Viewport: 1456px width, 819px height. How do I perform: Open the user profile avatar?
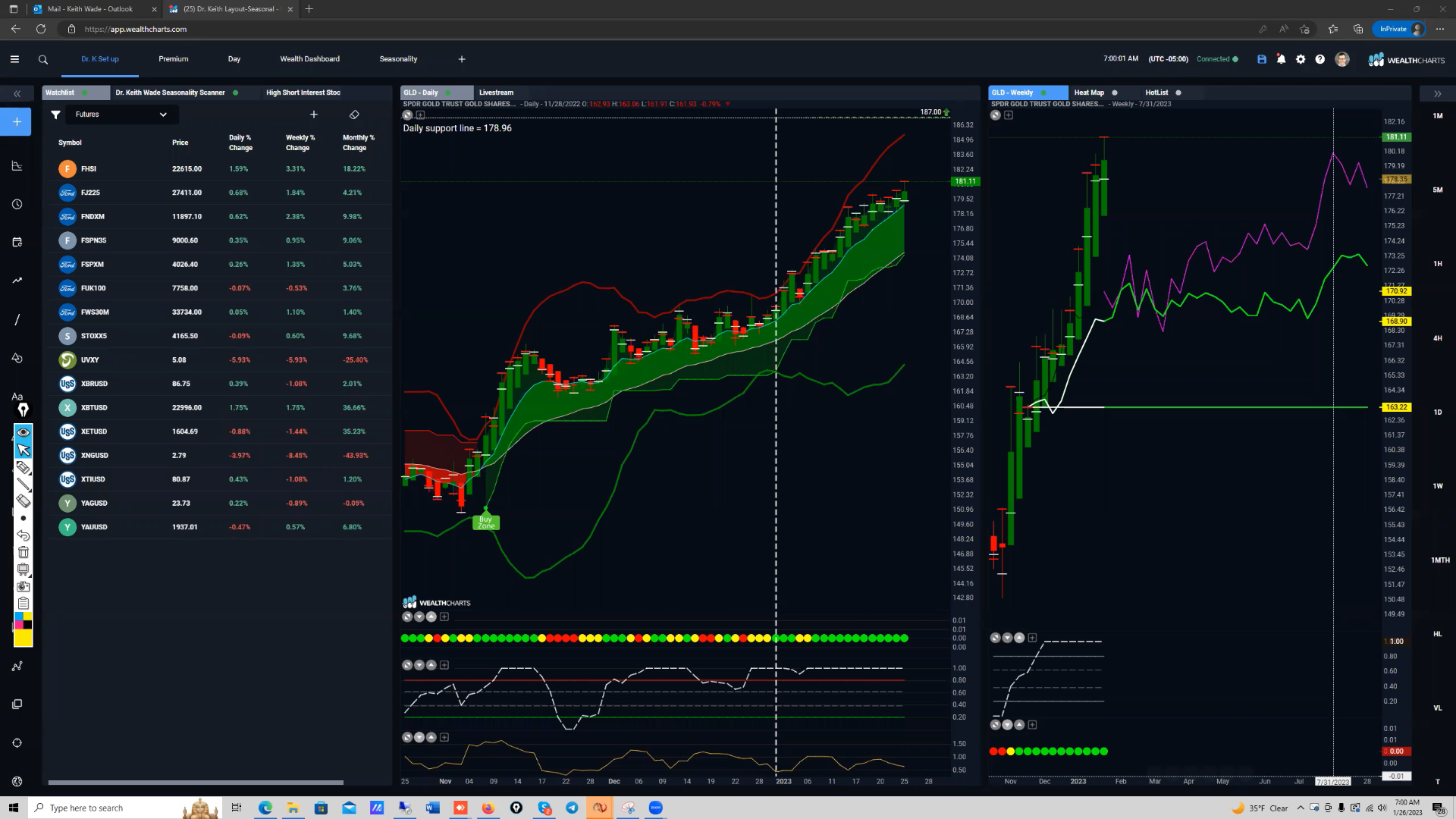1342,59
